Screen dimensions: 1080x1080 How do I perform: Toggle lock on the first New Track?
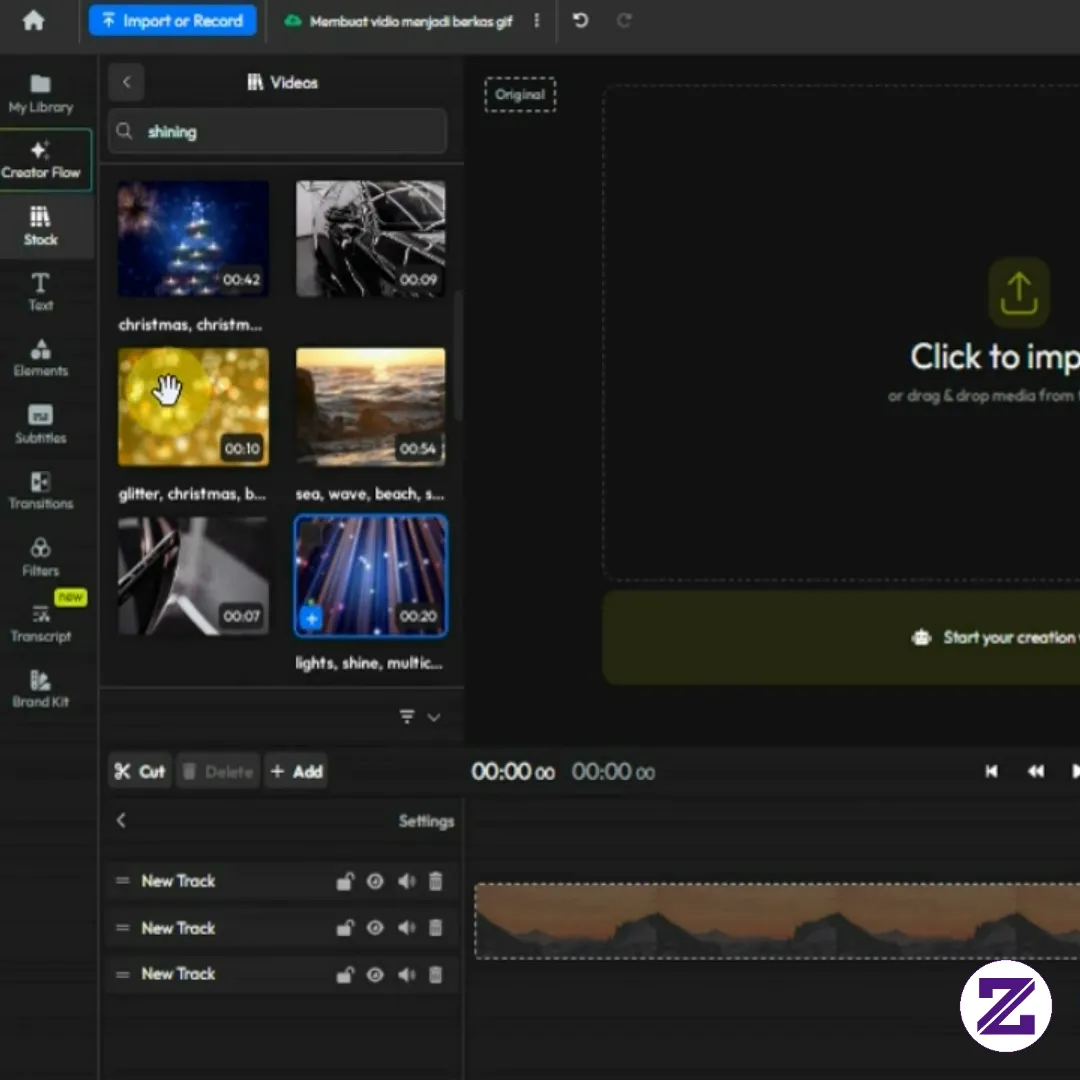pos(345,881)
